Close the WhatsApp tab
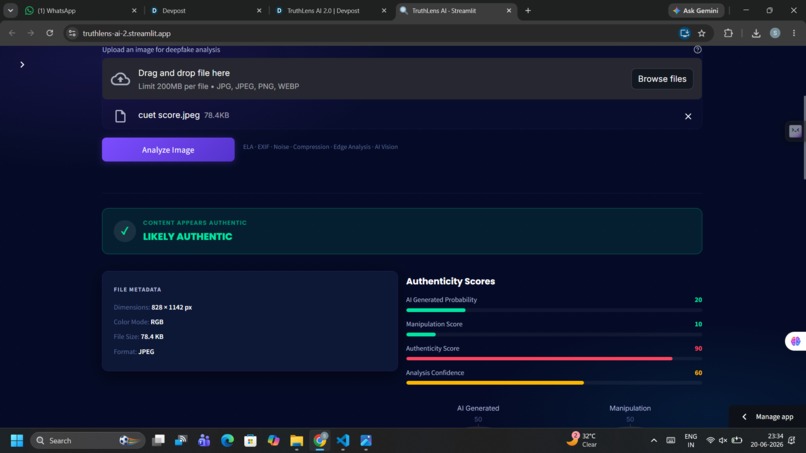This screenshot has height=453, width=806. tap(134, 10)
